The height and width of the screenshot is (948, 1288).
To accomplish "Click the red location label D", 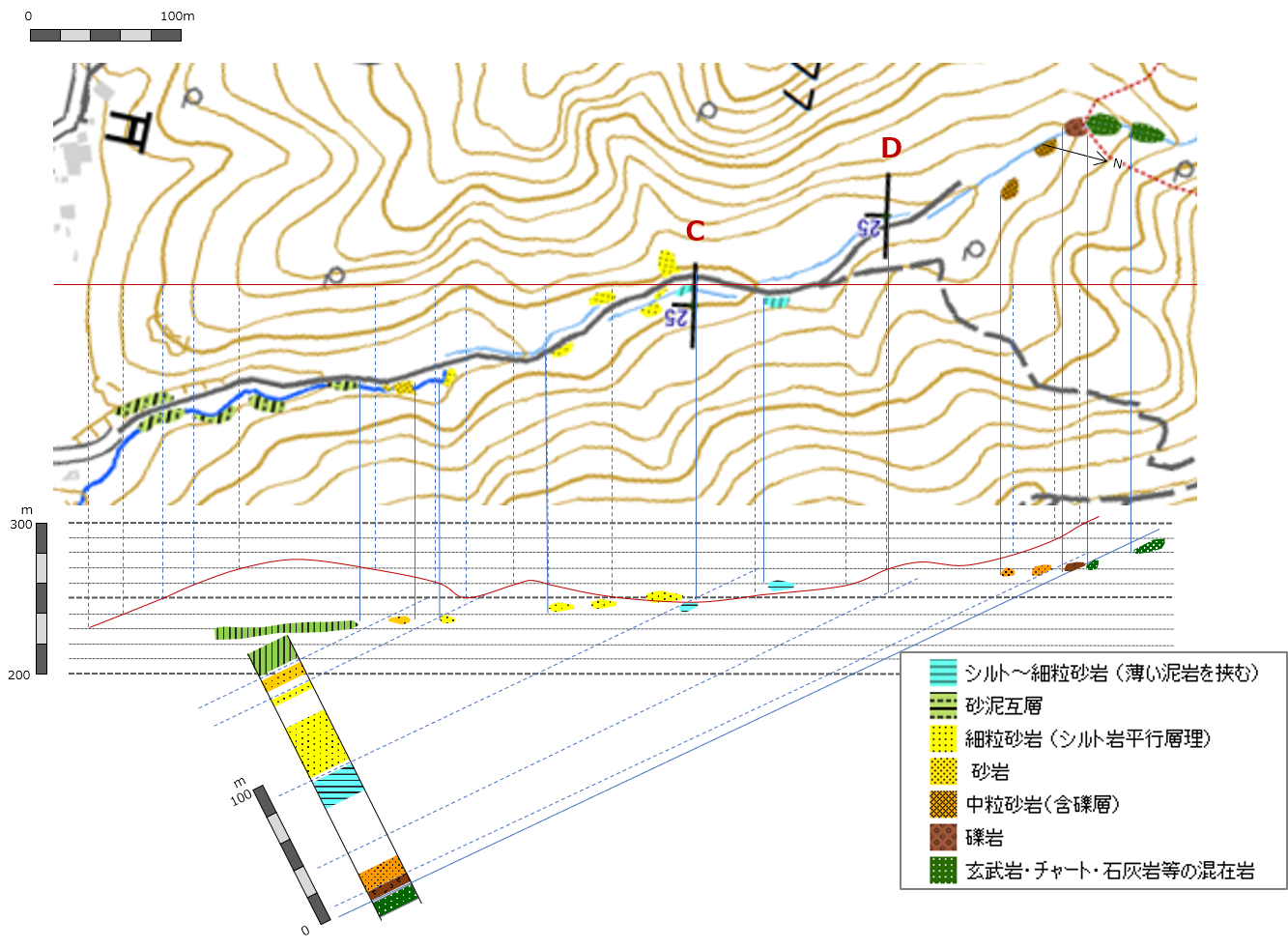I will click(891, 148).
